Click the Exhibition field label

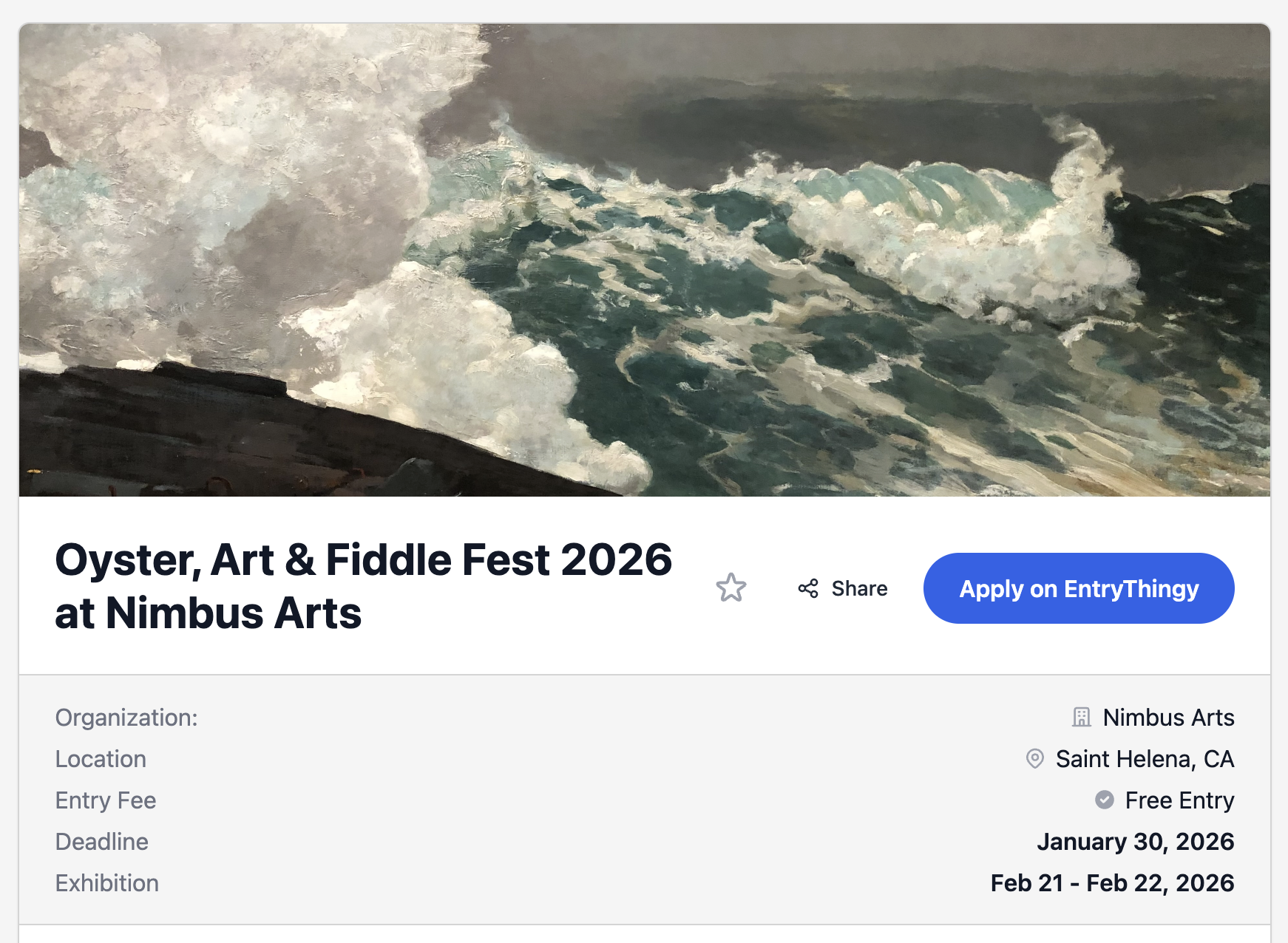click(107, 883)
